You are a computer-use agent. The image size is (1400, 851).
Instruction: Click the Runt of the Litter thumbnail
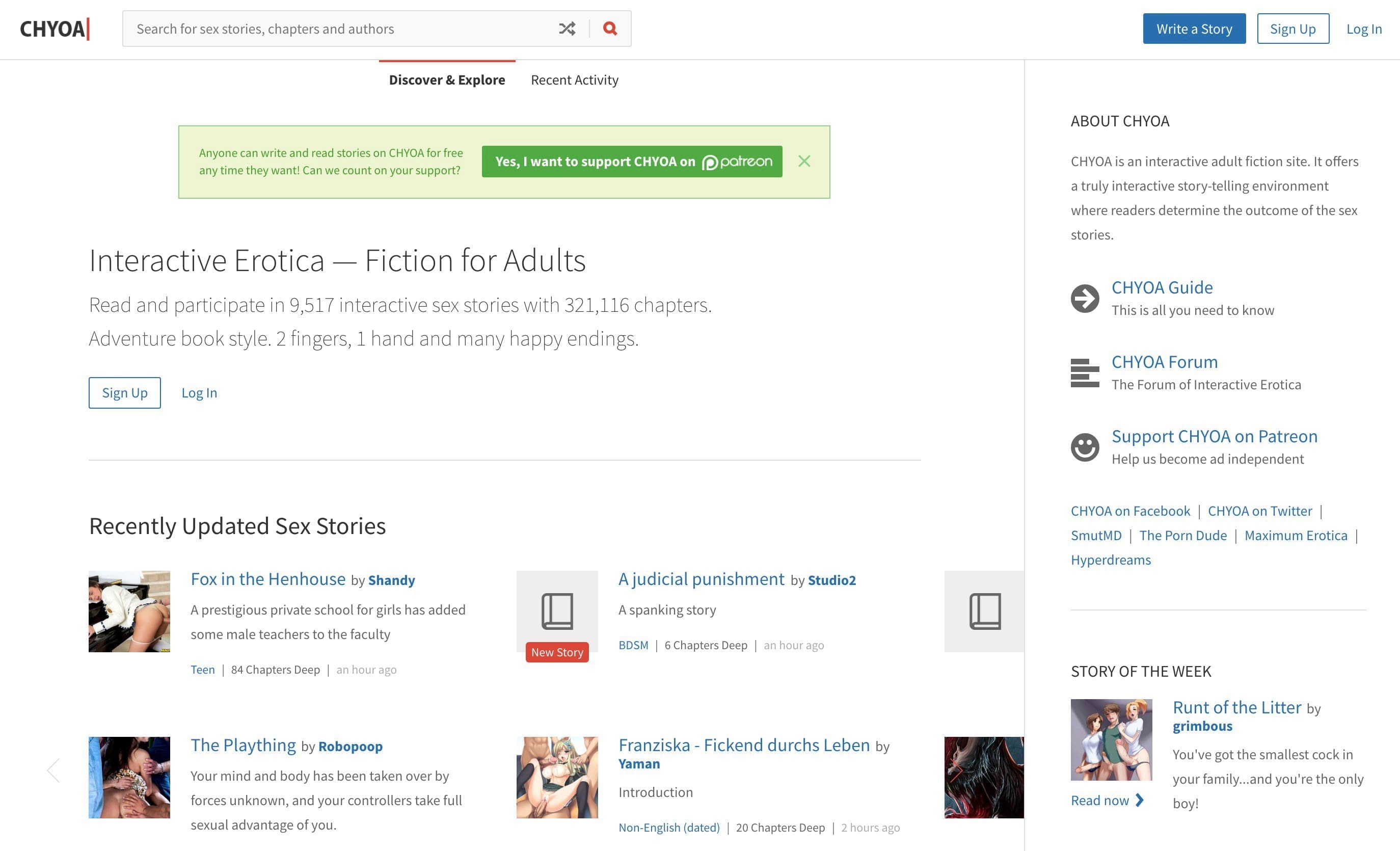click(x=1111, y=739)
